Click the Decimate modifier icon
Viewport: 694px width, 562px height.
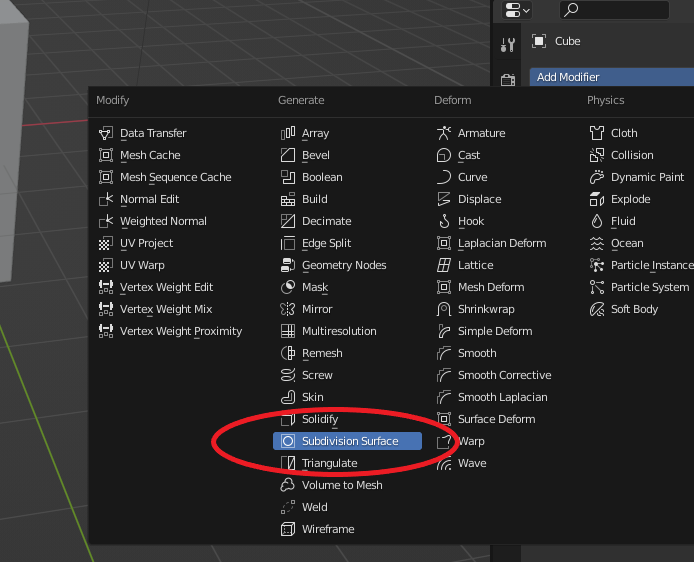[x=288, y=221]
